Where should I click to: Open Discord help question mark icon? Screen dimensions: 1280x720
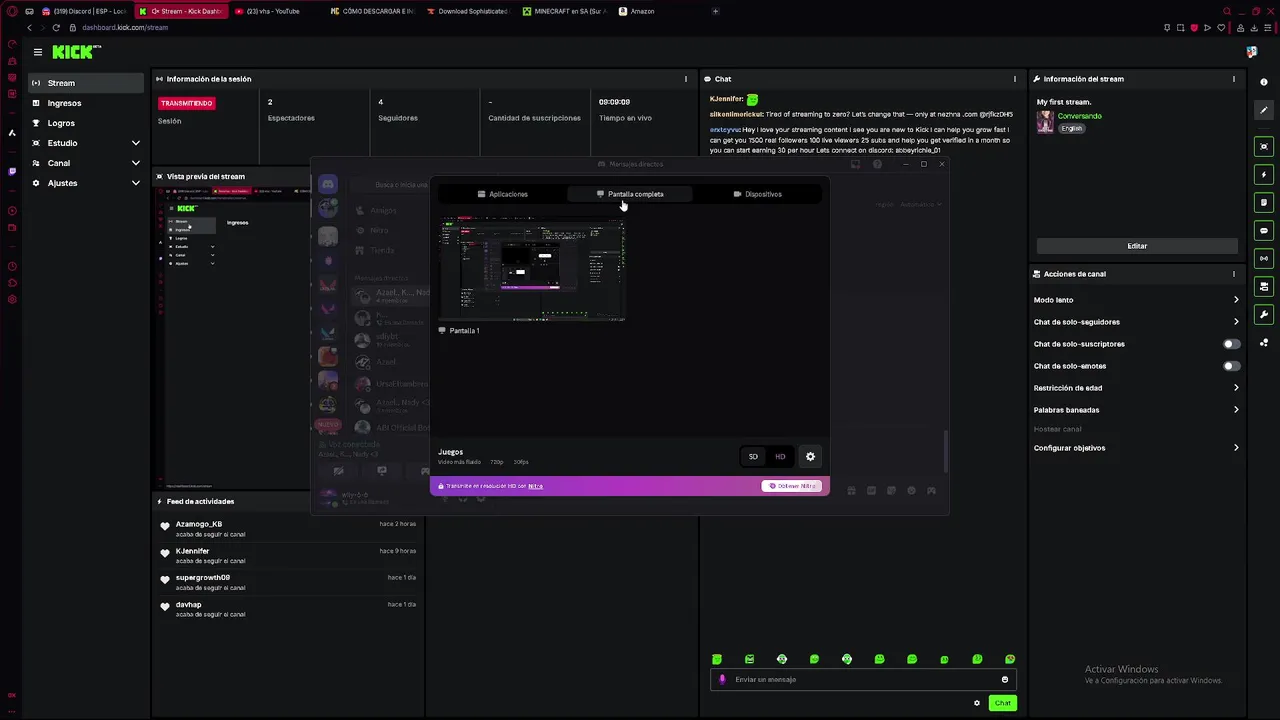tap(877, 164)
